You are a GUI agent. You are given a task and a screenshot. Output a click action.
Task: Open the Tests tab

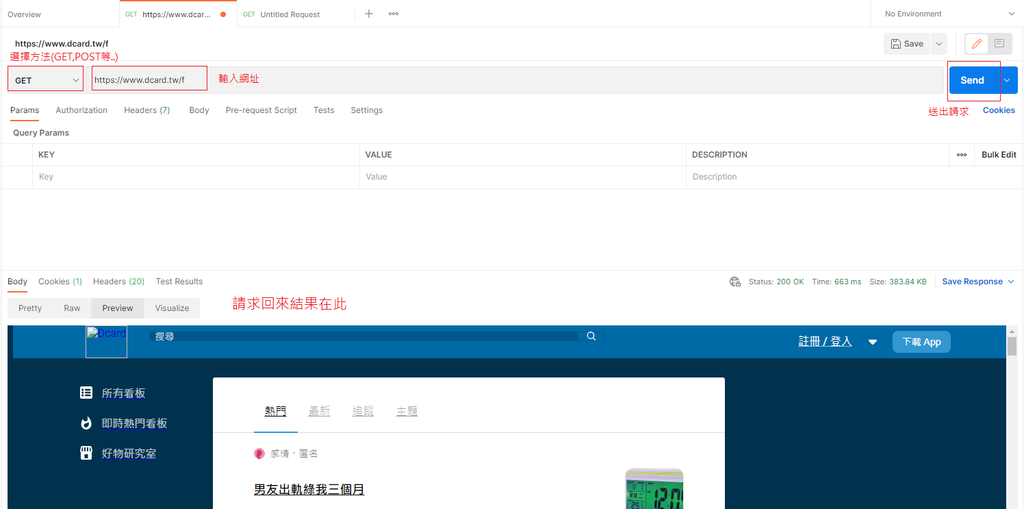pyautogui.click(x=324, y=110)
